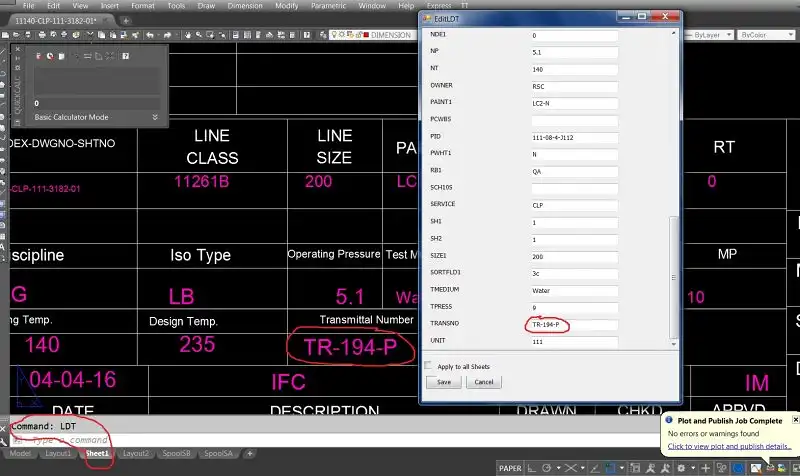The width and height of the screenshot is (800, 476).
Task: Click the QuickCalc input box showing 0
Action: 97,103
